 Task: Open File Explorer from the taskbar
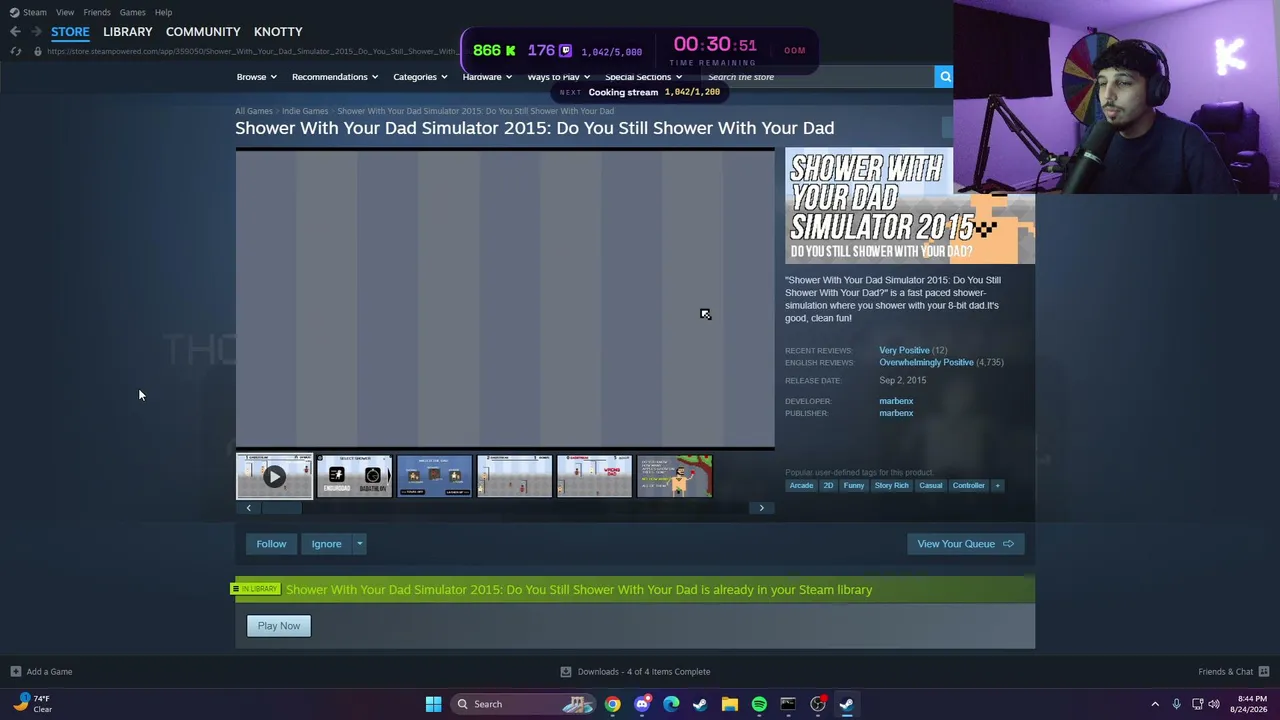point(729,704)
